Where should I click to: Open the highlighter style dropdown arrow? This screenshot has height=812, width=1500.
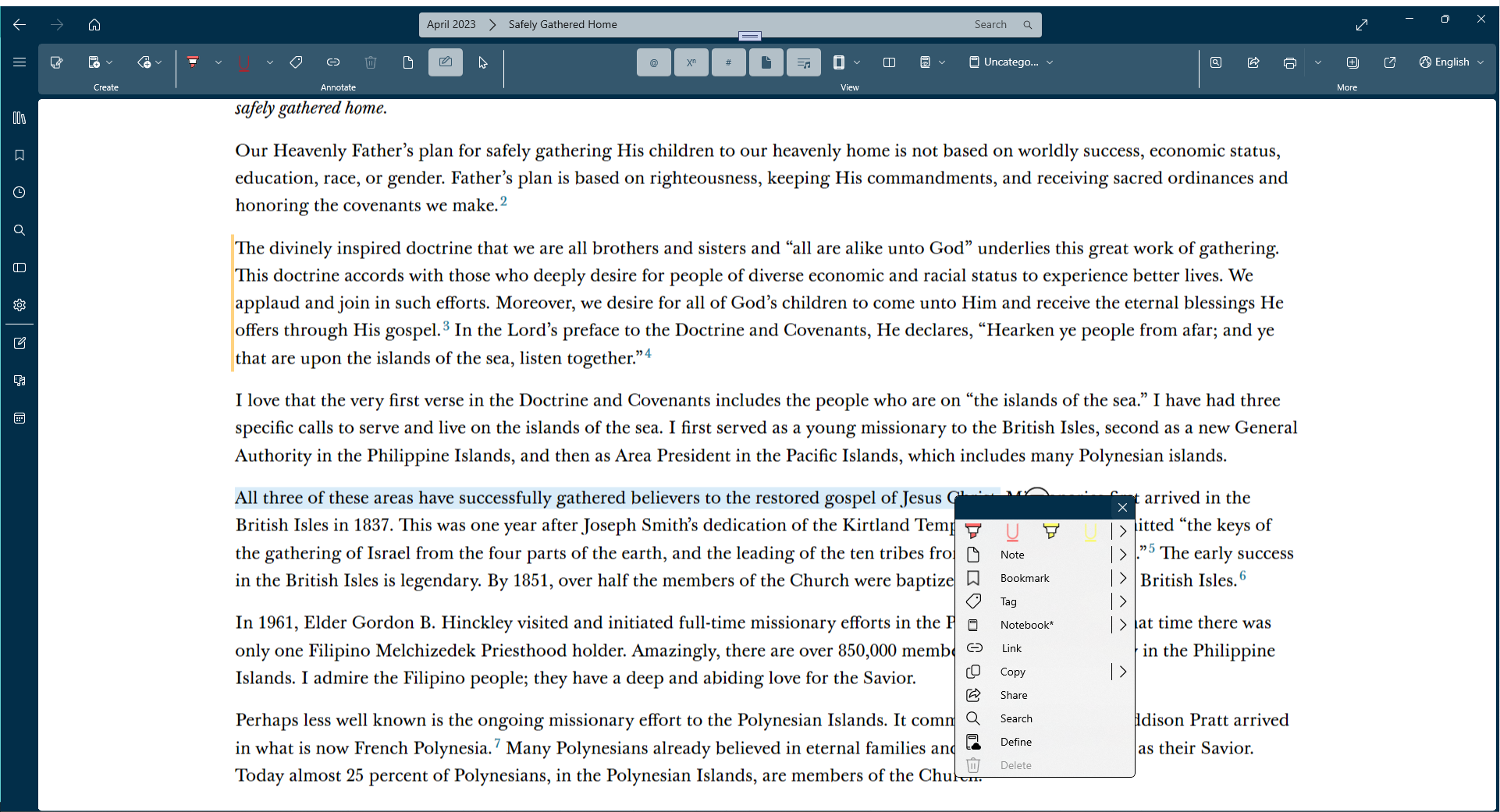pyautogui.click(x=218, y=62)
